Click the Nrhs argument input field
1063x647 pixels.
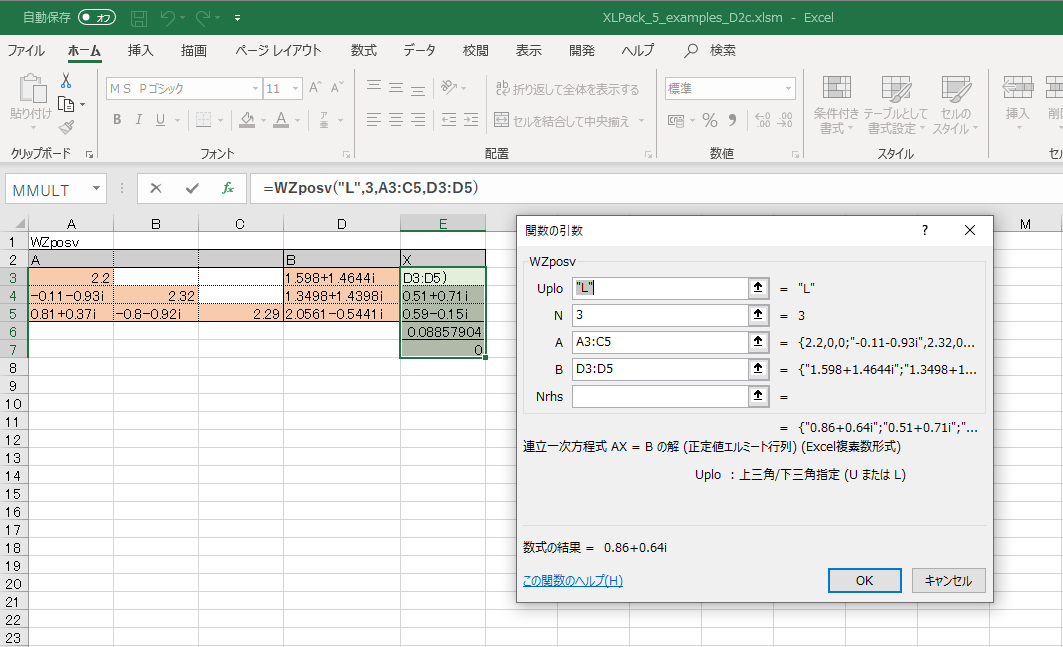[x=659, y=397]
